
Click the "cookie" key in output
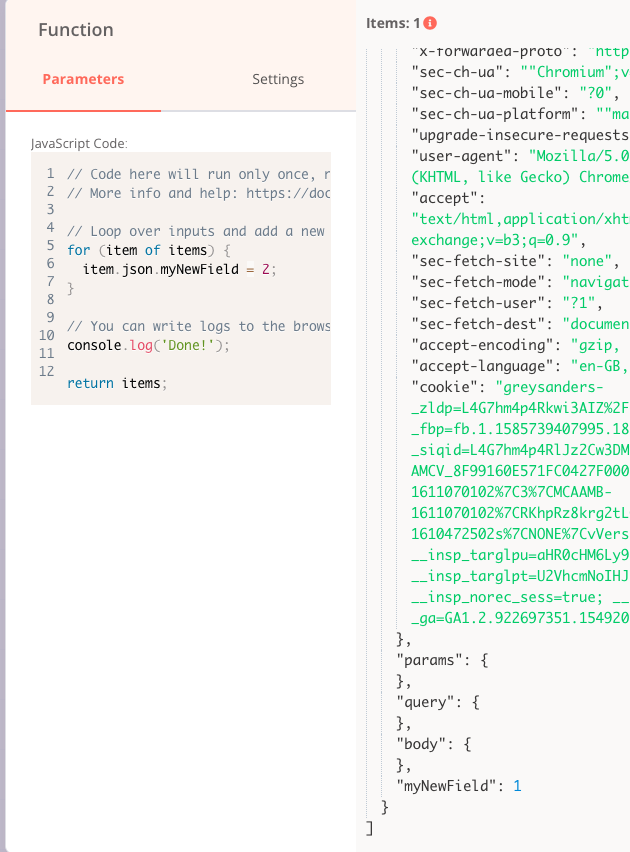pos(448,387)
